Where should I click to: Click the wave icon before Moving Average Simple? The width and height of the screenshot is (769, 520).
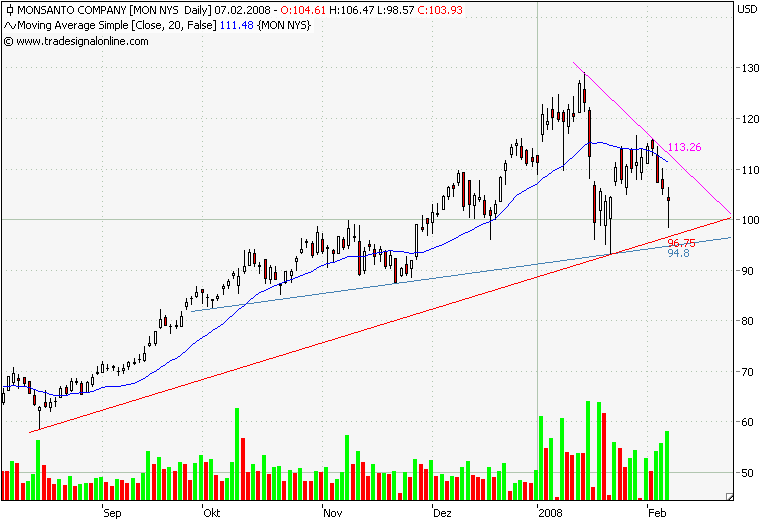[9, 25]
